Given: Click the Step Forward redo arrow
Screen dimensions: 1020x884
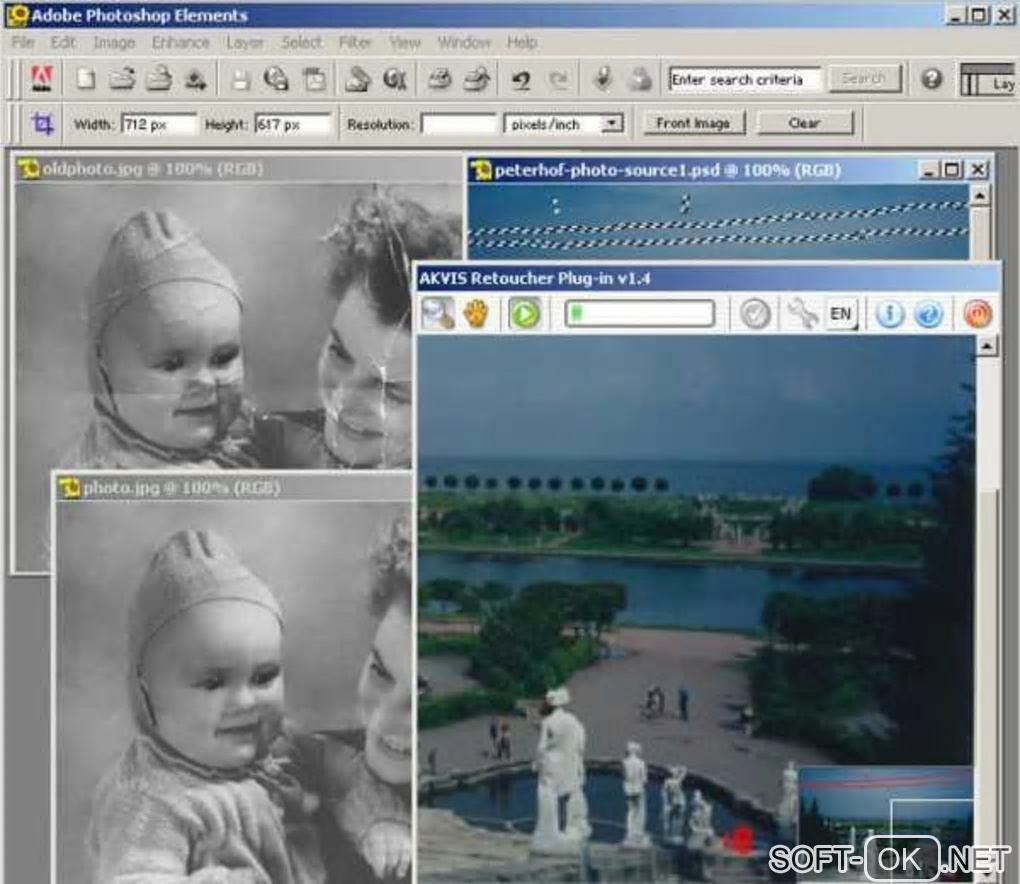Looking at the screenshot, I should [x=558, y=80].
